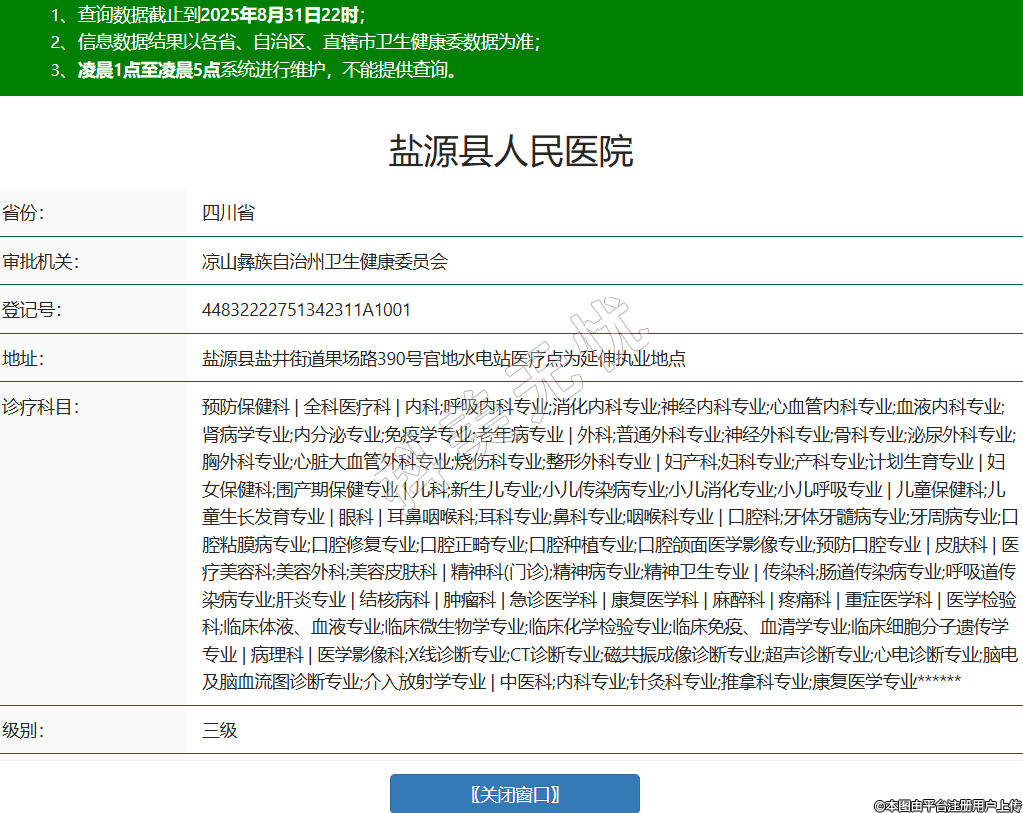Click the 关闭窗口 button
The height and width of the screenshot is (813, 1023).
pos(514,794)
